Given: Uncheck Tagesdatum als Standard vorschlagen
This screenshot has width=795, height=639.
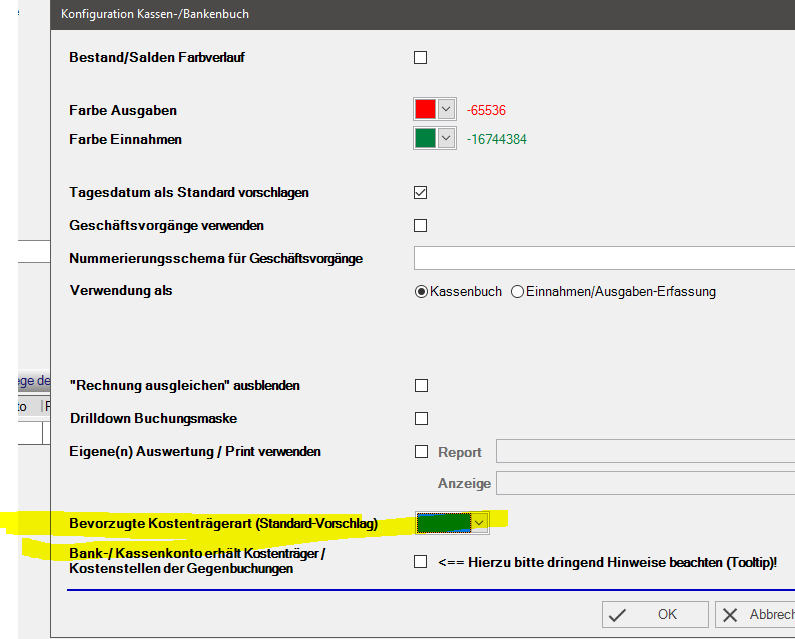Looking at the screenshot, I should (421, 192).
